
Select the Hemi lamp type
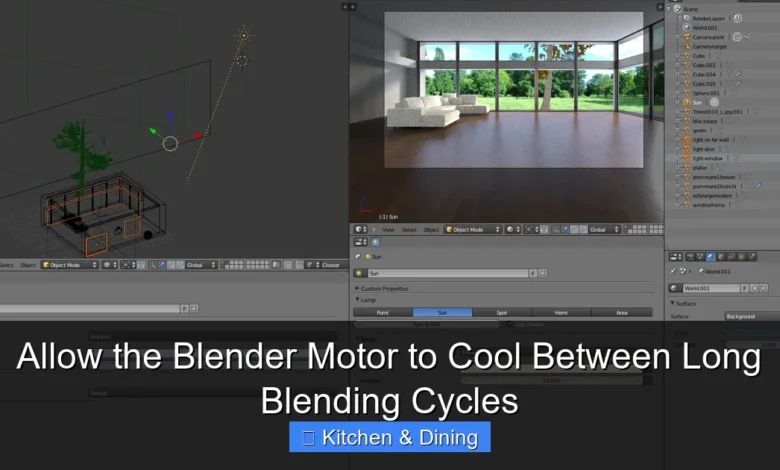pyautogui.click(x=561, y=312)
